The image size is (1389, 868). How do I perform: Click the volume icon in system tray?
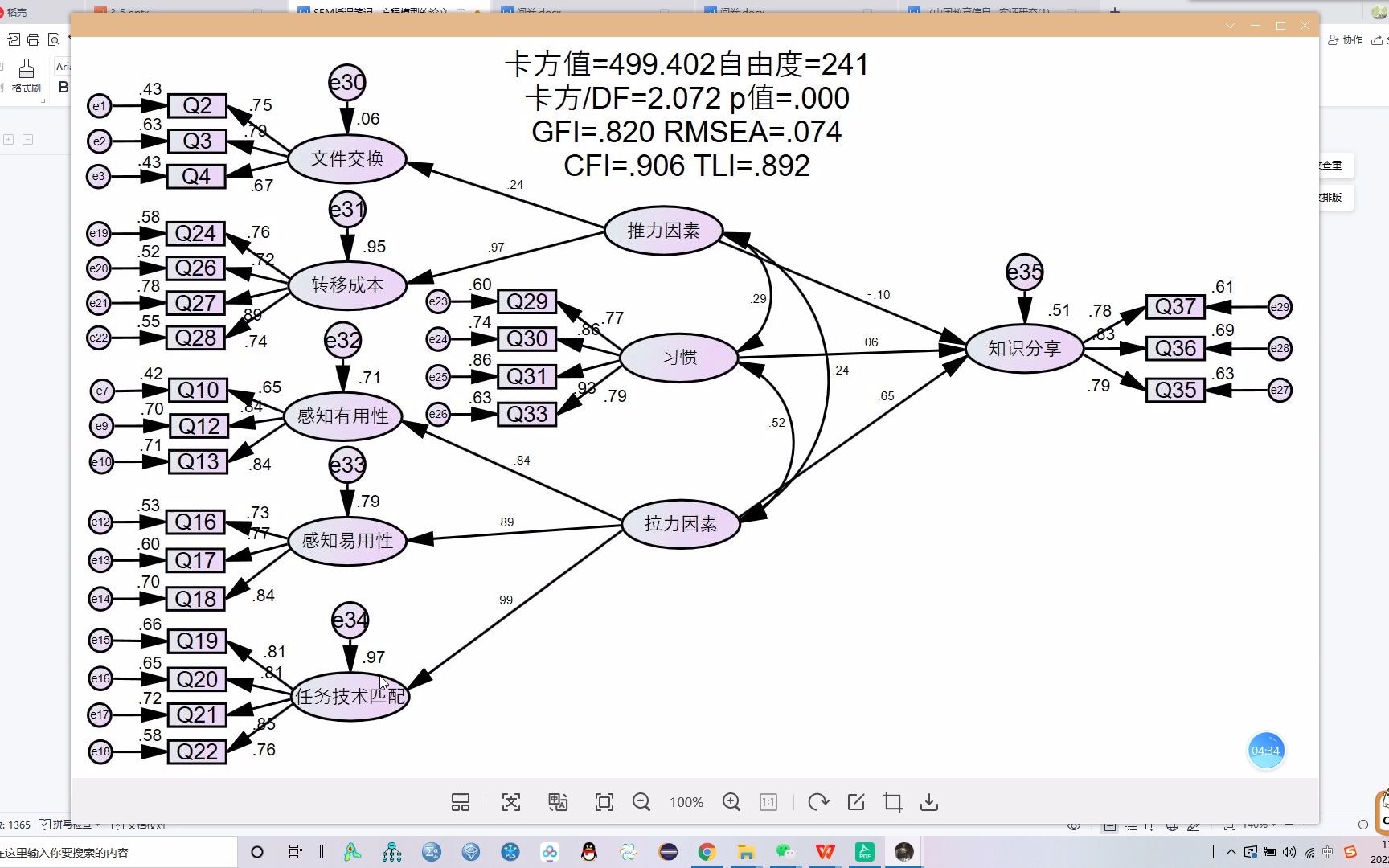click(1289, 852)
